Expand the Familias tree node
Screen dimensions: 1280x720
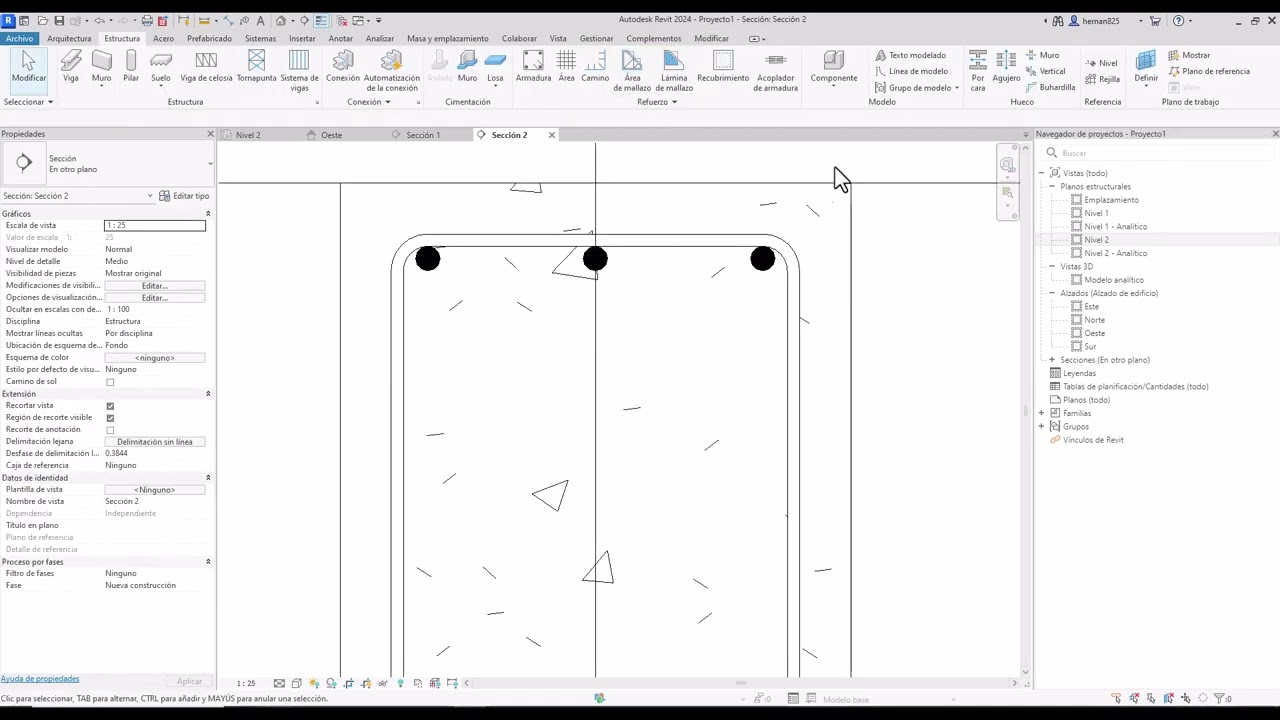[1041, 413]
